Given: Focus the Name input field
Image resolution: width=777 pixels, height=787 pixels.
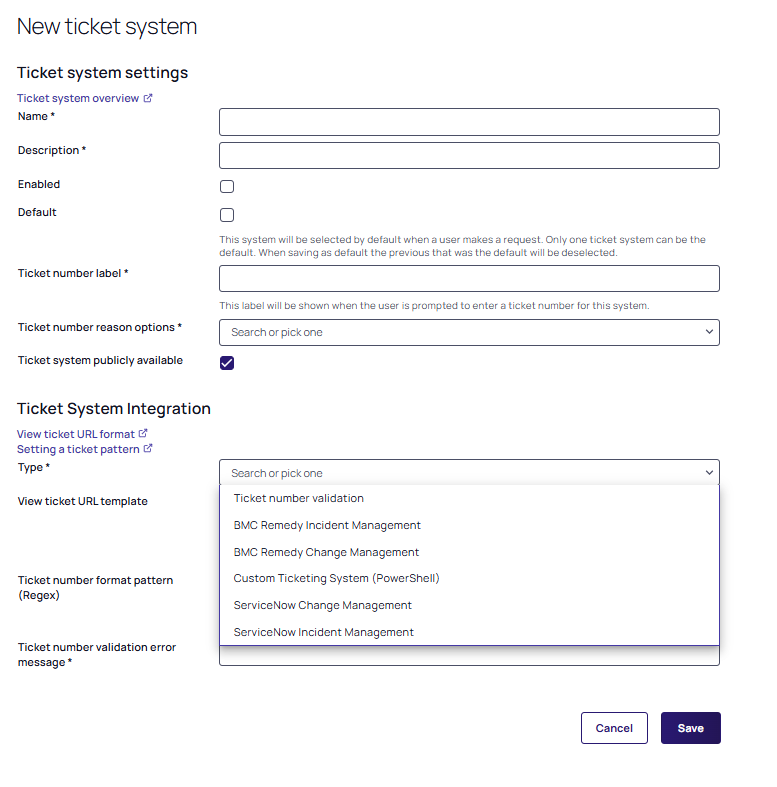Looking at the screenshot, I should (x=469, y=122).
